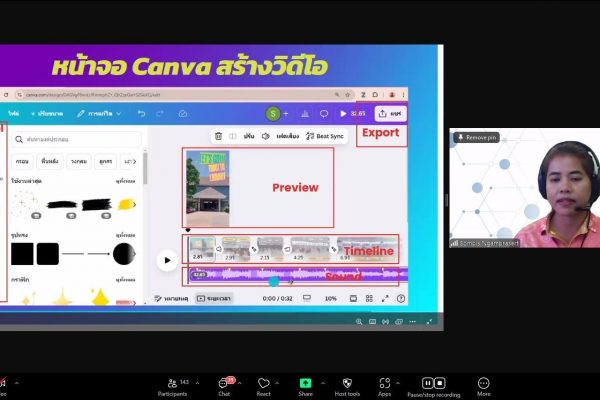Click See all link for graphics section
The width and height of the screenshot is (600, 400).
[x=126, y=280]
